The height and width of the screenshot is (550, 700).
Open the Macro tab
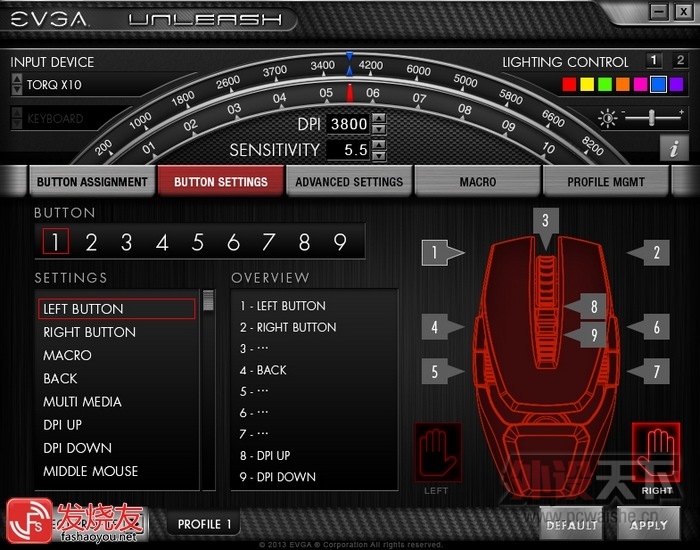tap(478, 181)
